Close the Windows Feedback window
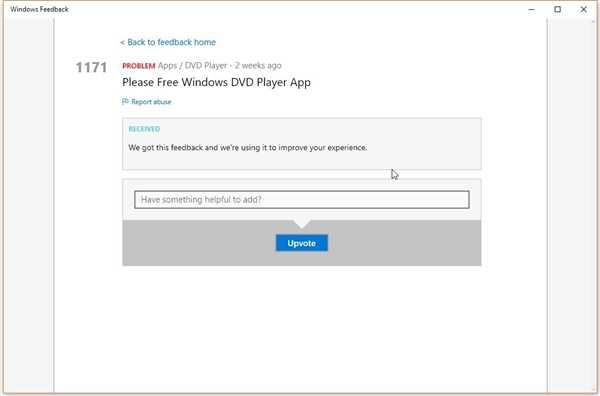 pos(583,9)
